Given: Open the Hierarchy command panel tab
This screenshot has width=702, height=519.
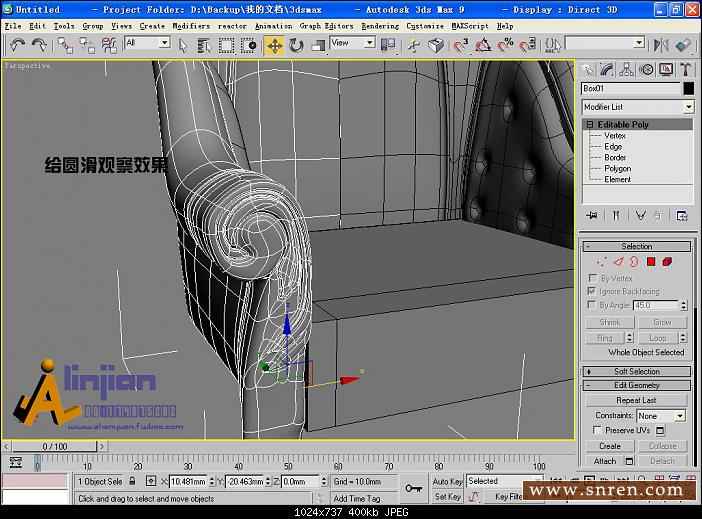Looking at the screenshot, I should click(628, 69).
